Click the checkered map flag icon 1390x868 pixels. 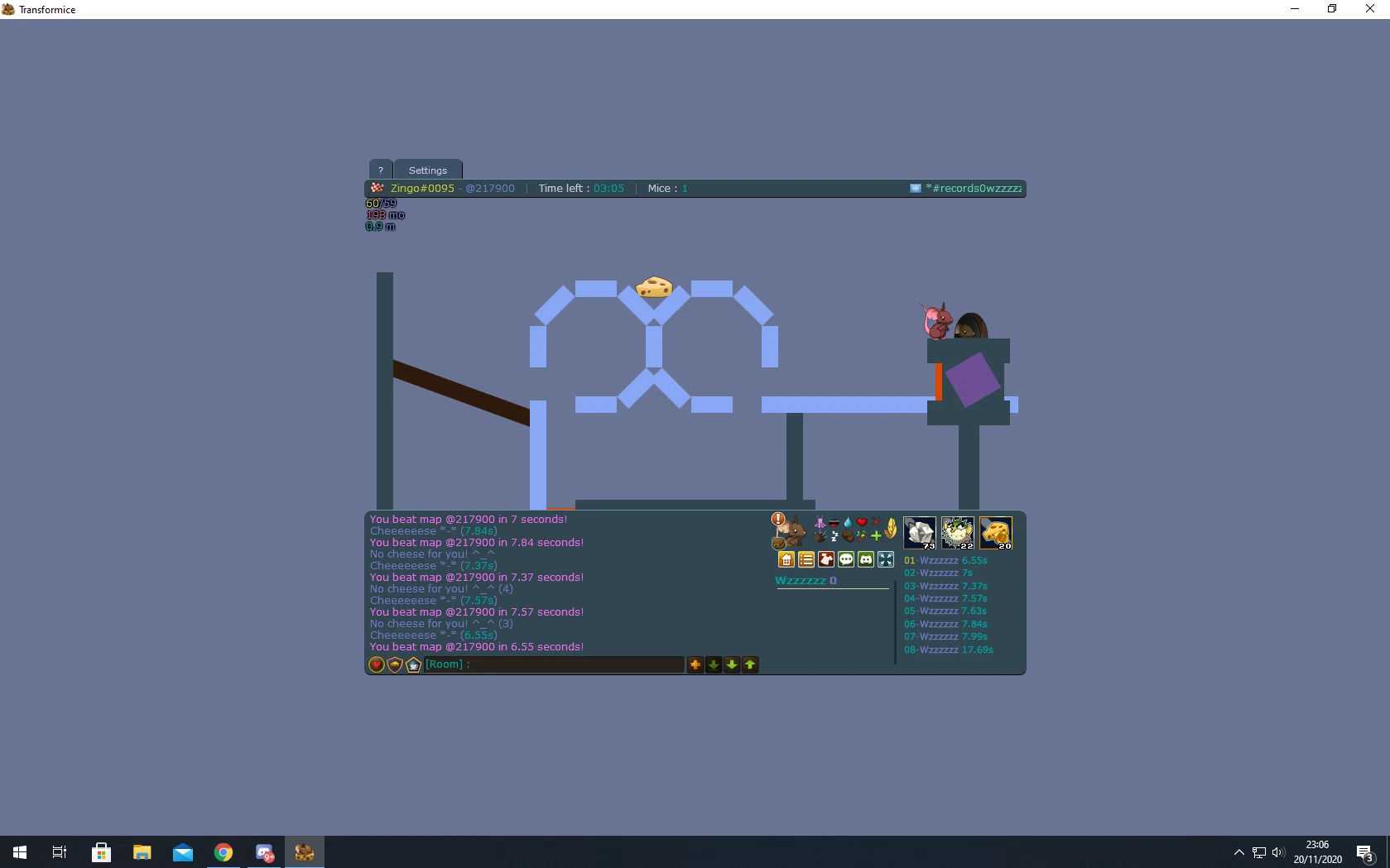(x=378, y=188)
